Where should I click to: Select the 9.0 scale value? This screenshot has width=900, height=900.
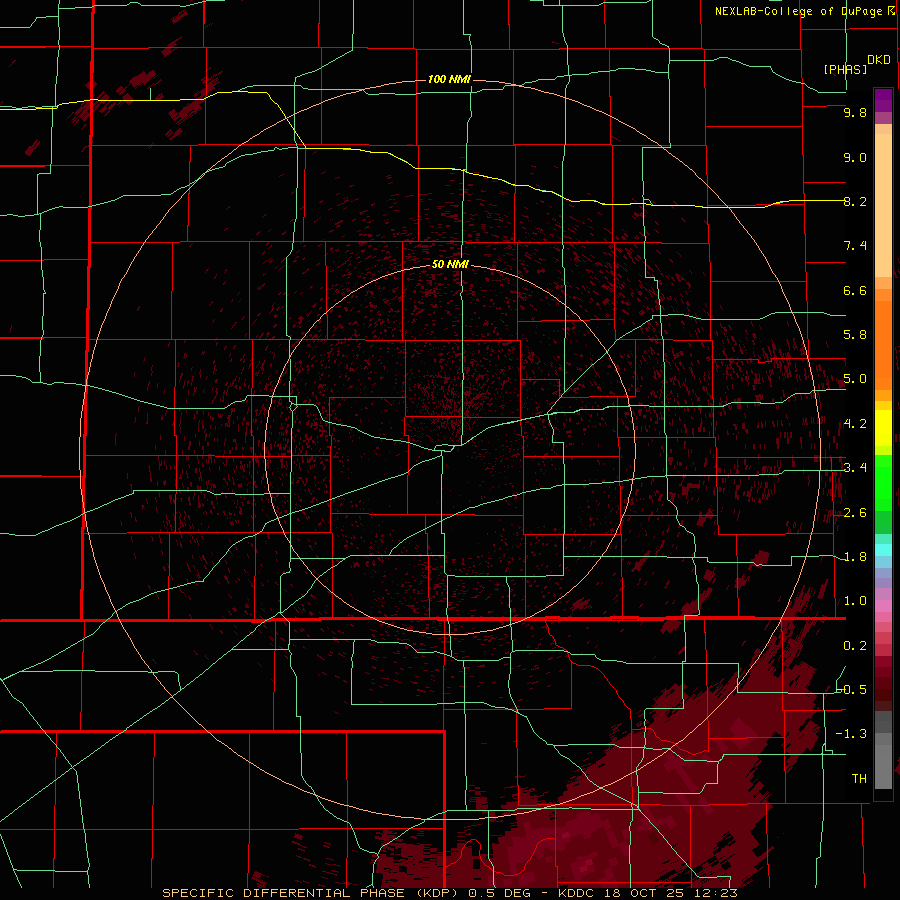855,157
